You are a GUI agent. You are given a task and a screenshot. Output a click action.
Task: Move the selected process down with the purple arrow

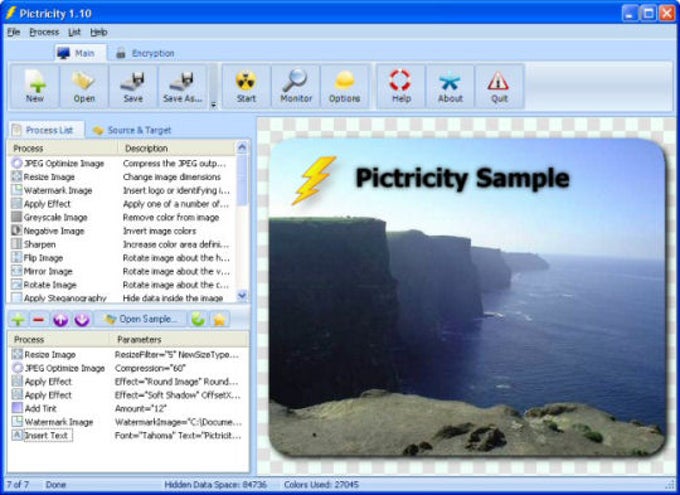(x=82, y=320)
